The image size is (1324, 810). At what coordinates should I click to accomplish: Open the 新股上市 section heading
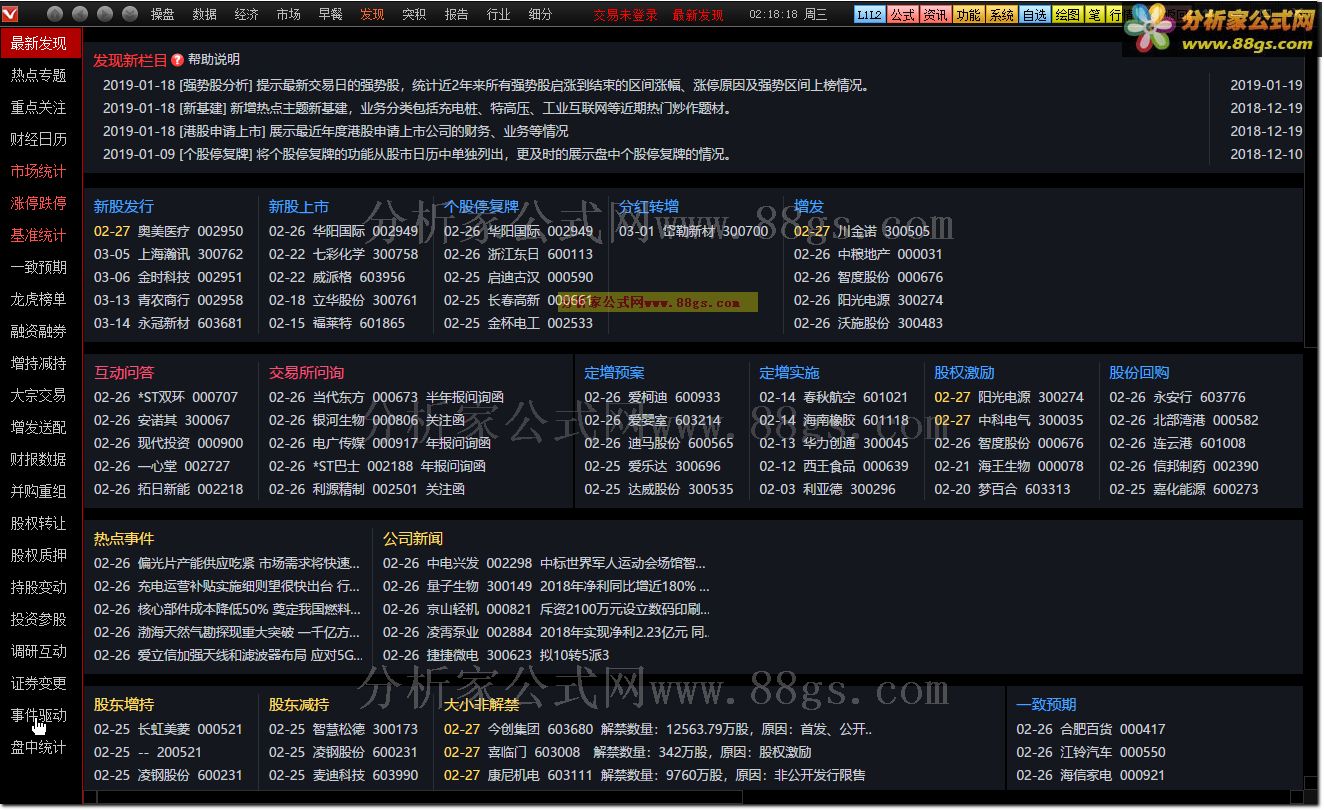click(x=299, y=206)
